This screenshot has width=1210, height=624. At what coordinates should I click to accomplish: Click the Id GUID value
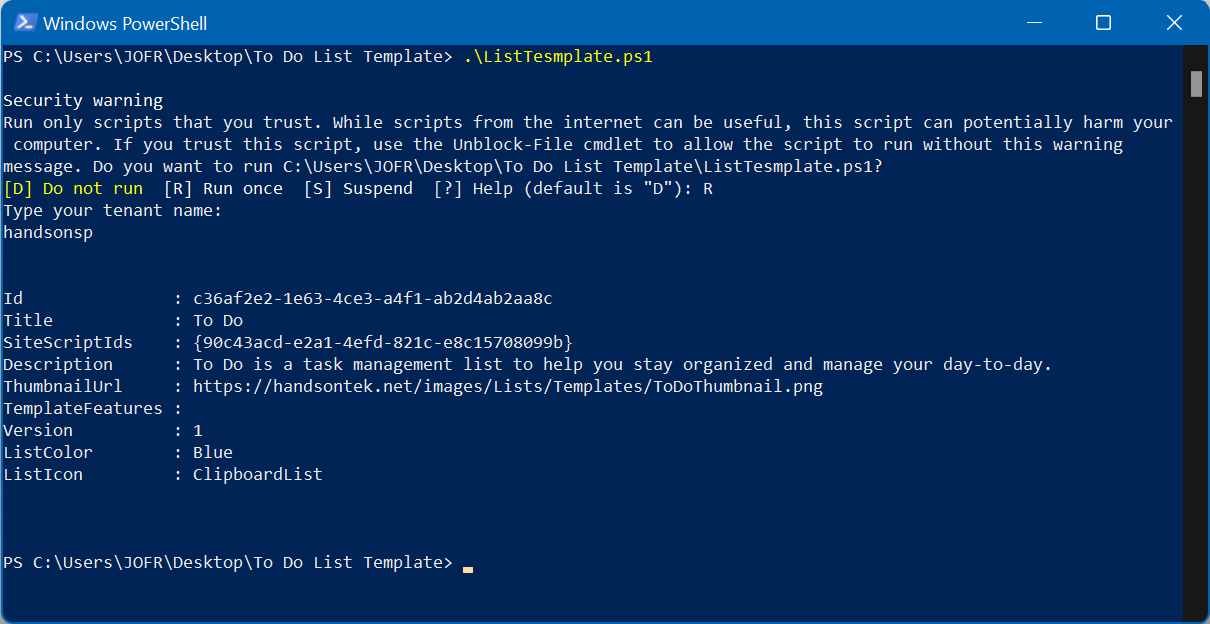click(x=372, y=298)
